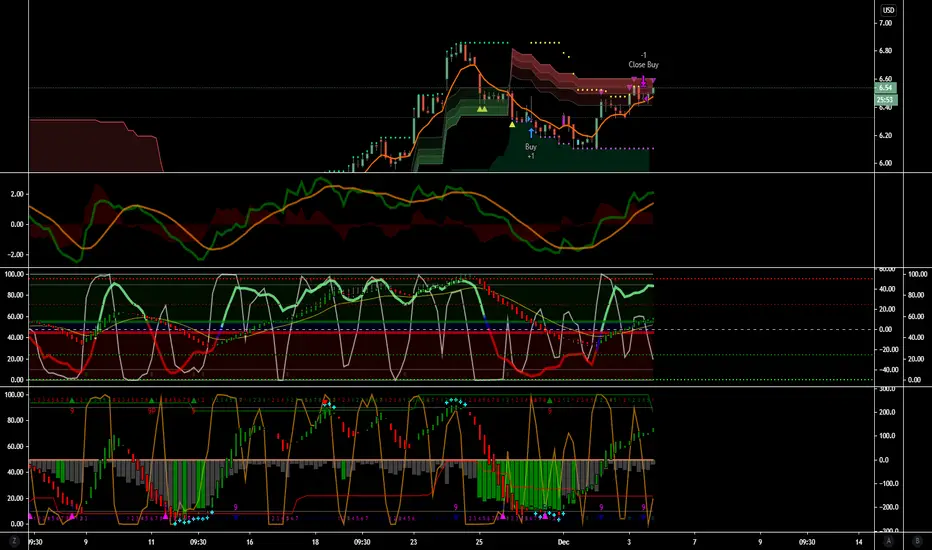Click the 14 date label on the time axis
The image size is (932, 550).
[x=859, y=542]
